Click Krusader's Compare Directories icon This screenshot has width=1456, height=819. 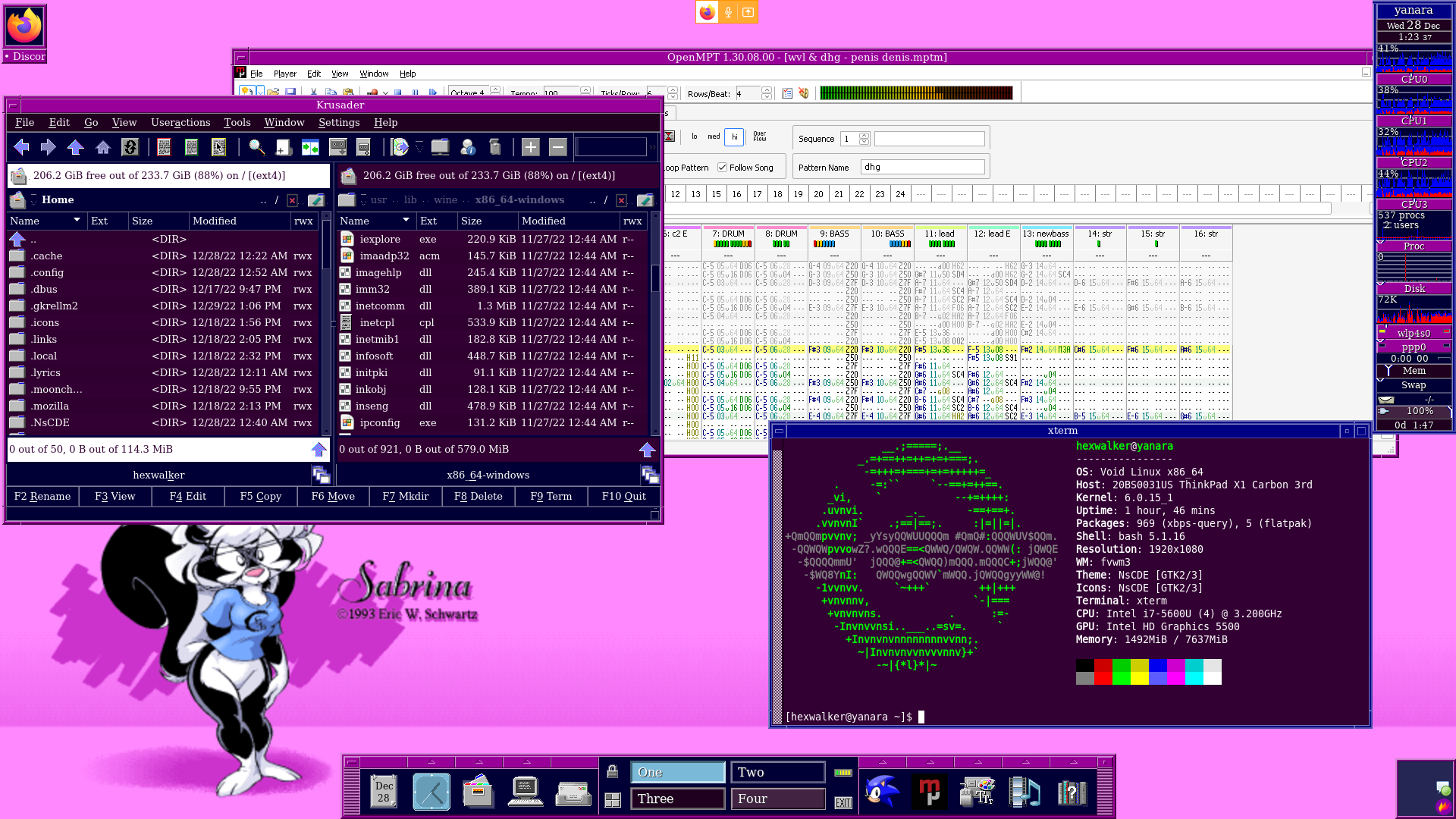tap(310, 147)
